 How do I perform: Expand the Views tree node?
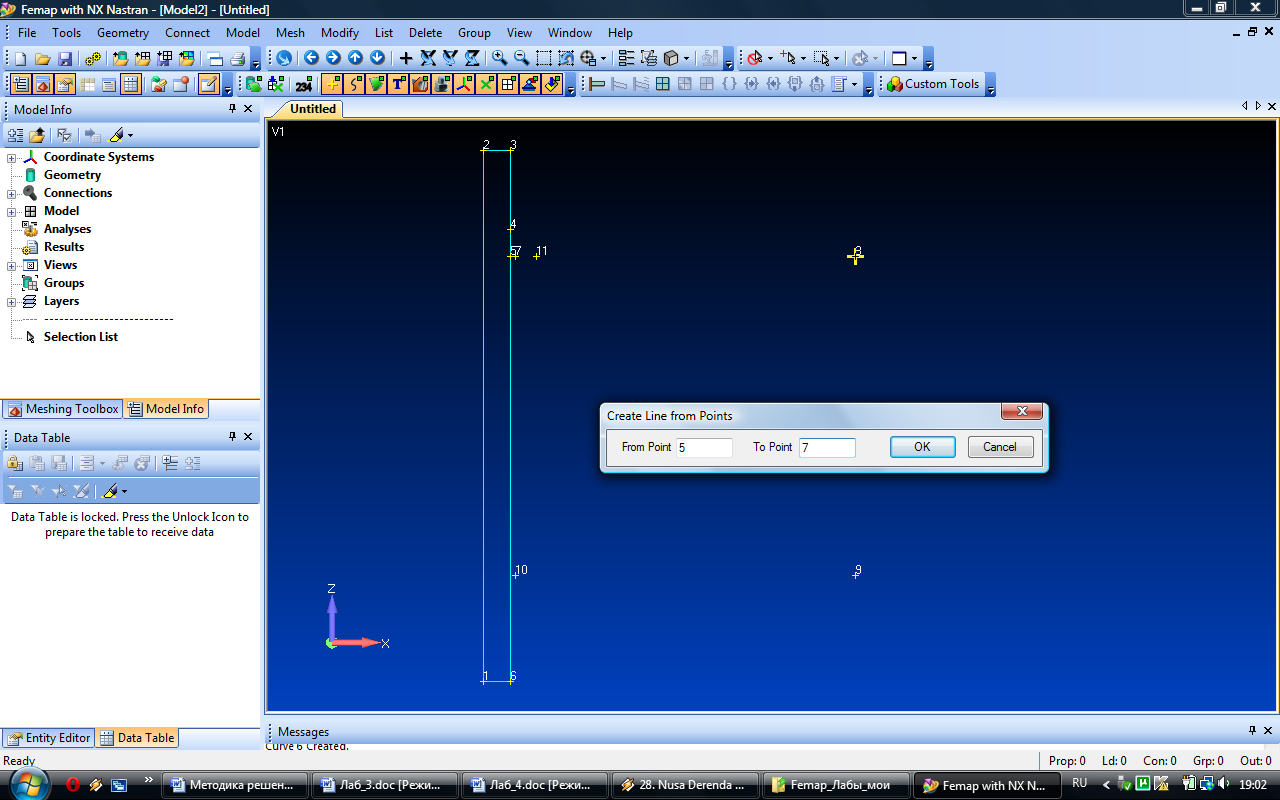pyautogui.click(x=12, y=265)
